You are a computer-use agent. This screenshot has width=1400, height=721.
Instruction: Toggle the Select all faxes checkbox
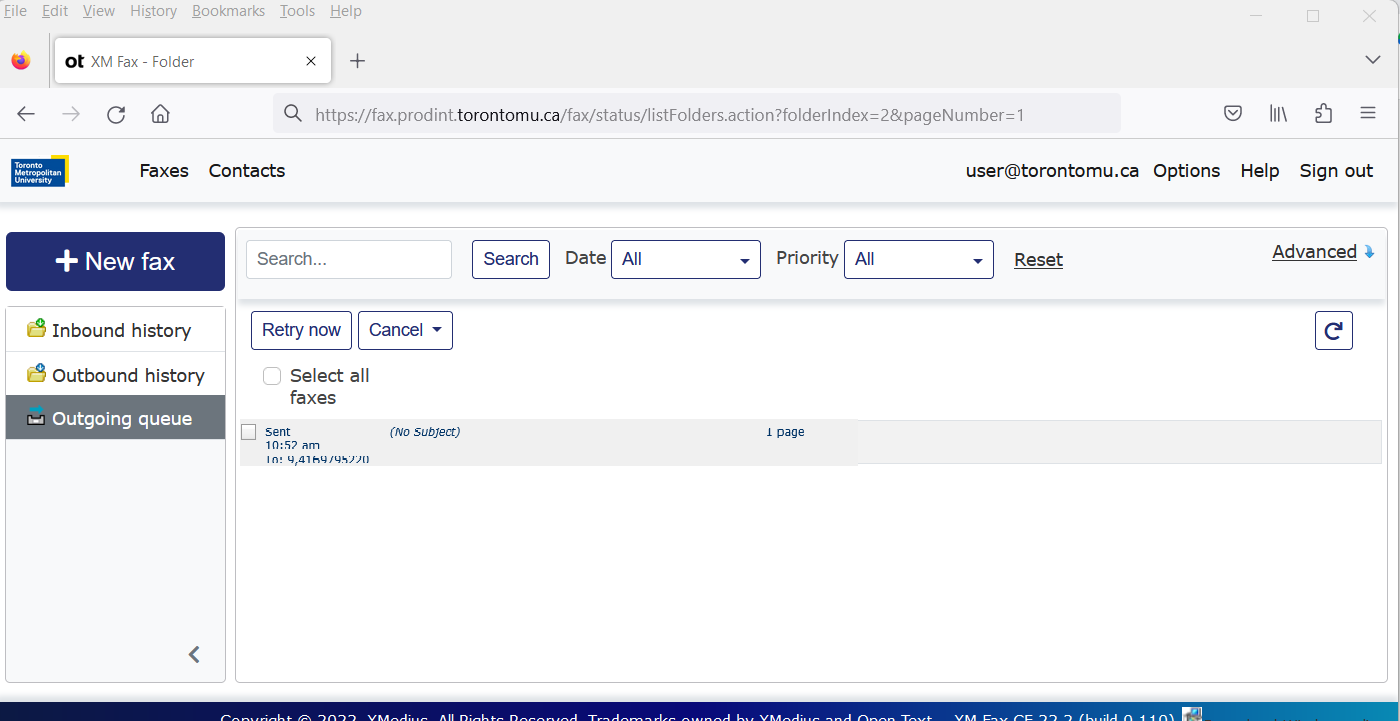[x=272, y=376]
